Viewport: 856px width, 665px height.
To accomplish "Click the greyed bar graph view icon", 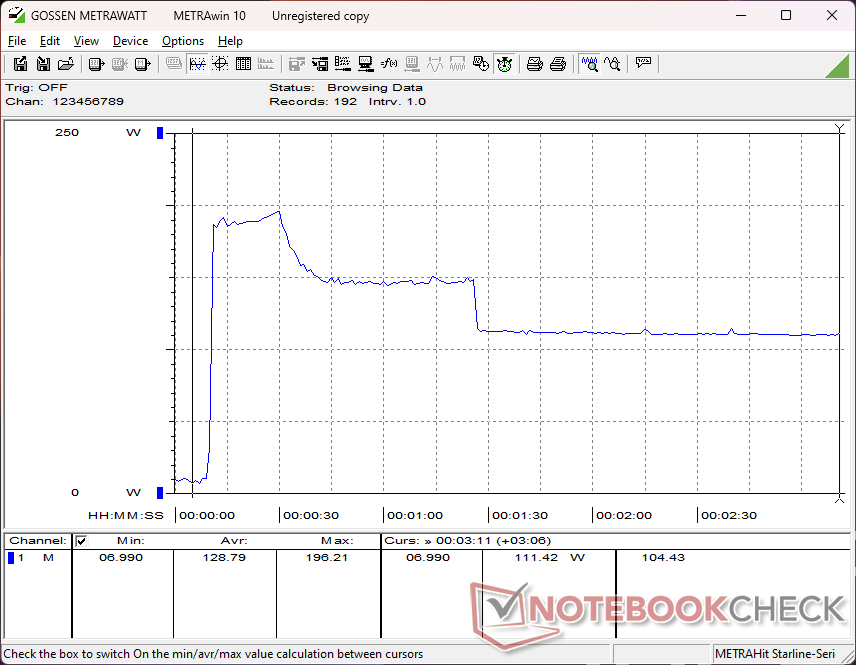I will (x=266, y=64).
